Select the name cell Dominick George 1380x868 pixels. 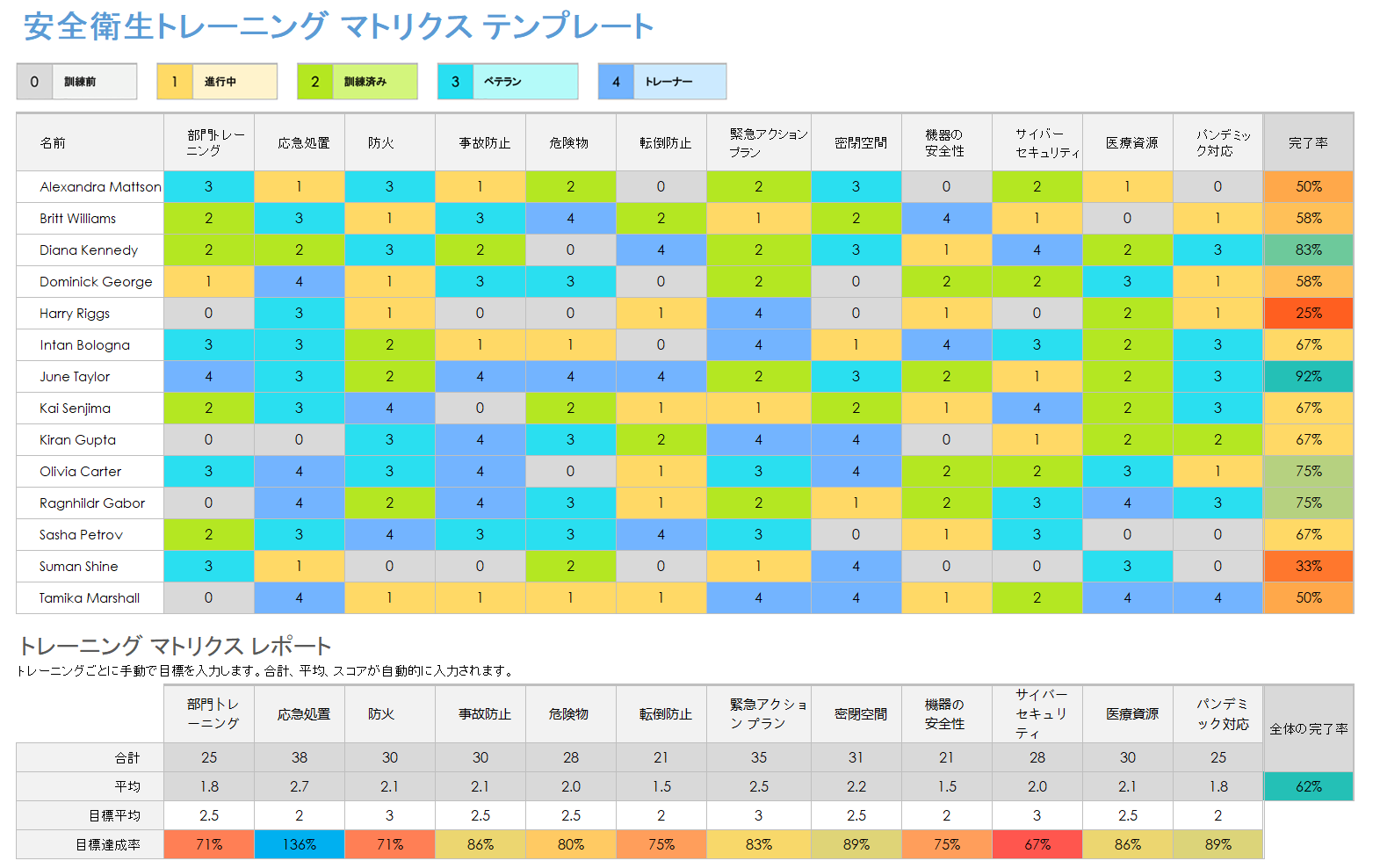coord(90,281)
